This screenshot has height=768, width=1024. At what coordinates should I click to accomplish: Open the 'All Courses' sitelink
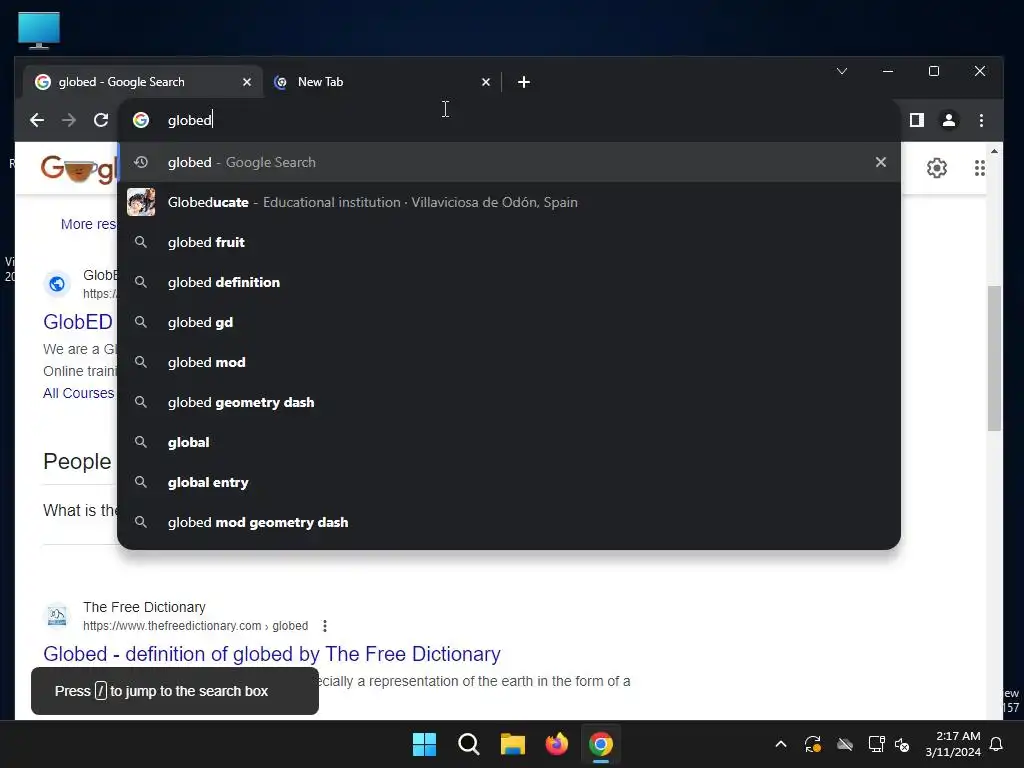(78, 393)
